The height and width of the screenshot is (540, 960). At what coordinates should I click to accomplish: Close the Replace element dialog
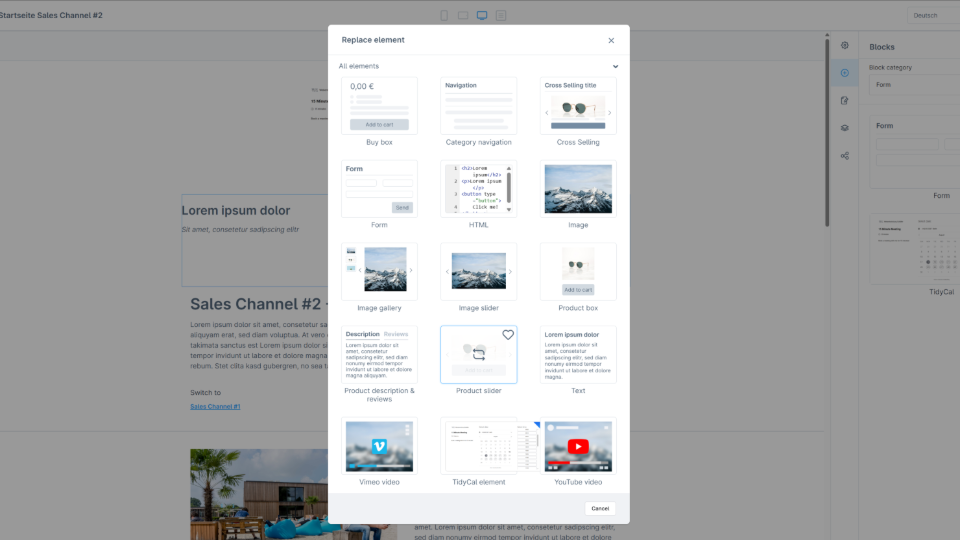611,40
